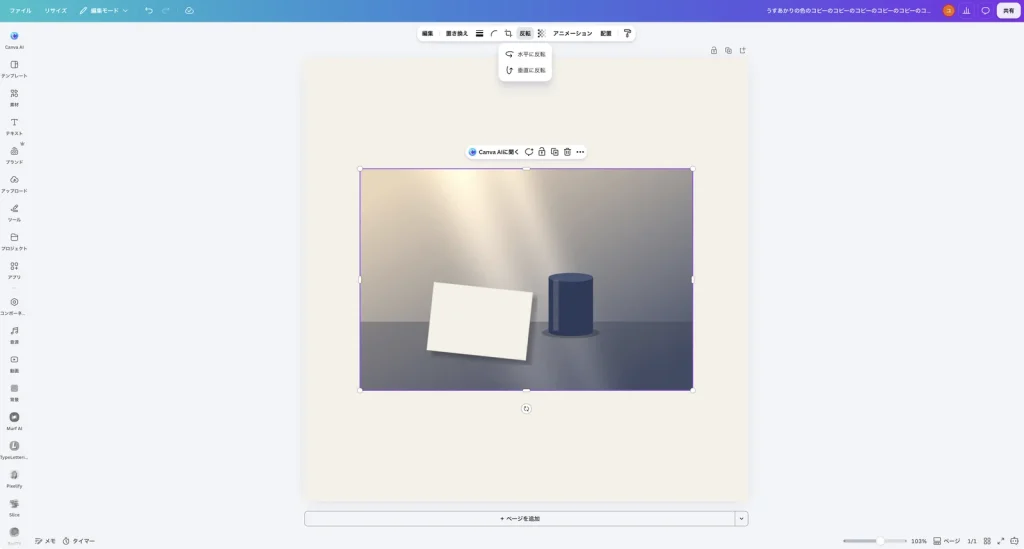This screenshot has height=549, width=1024.
Task: Open the orange user avatar
Action: pyautogui.click(x=948, y=10)
